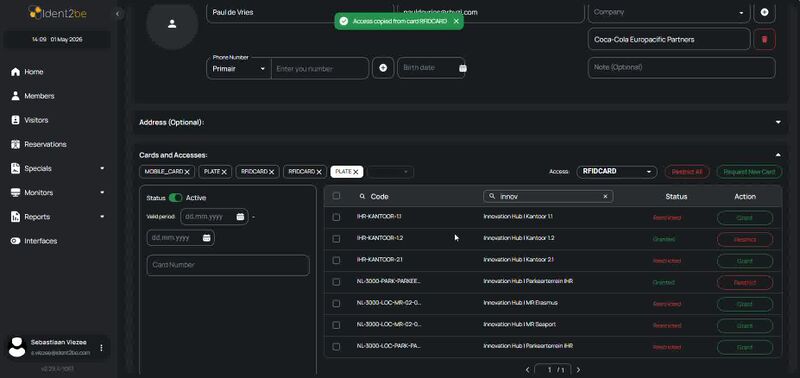Go to the previous table page
The width and height of the screenshot is (800, 378).
(528, 370)
